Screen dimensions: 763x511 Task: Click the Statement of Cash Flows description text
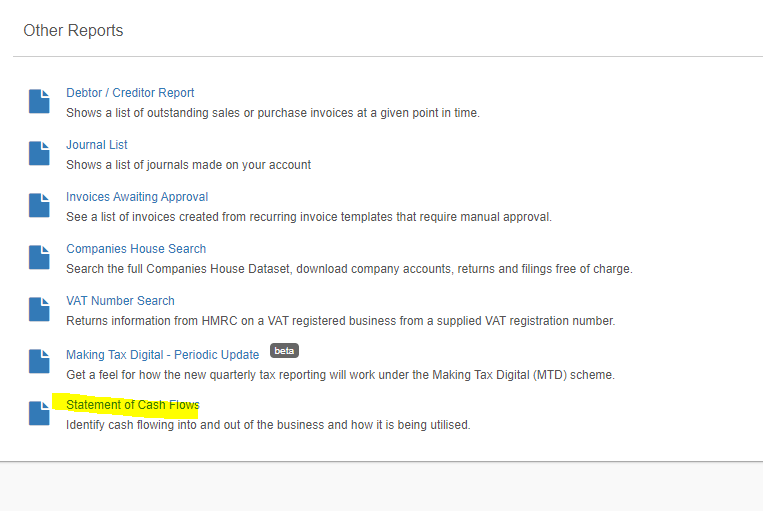pos(268,425)
